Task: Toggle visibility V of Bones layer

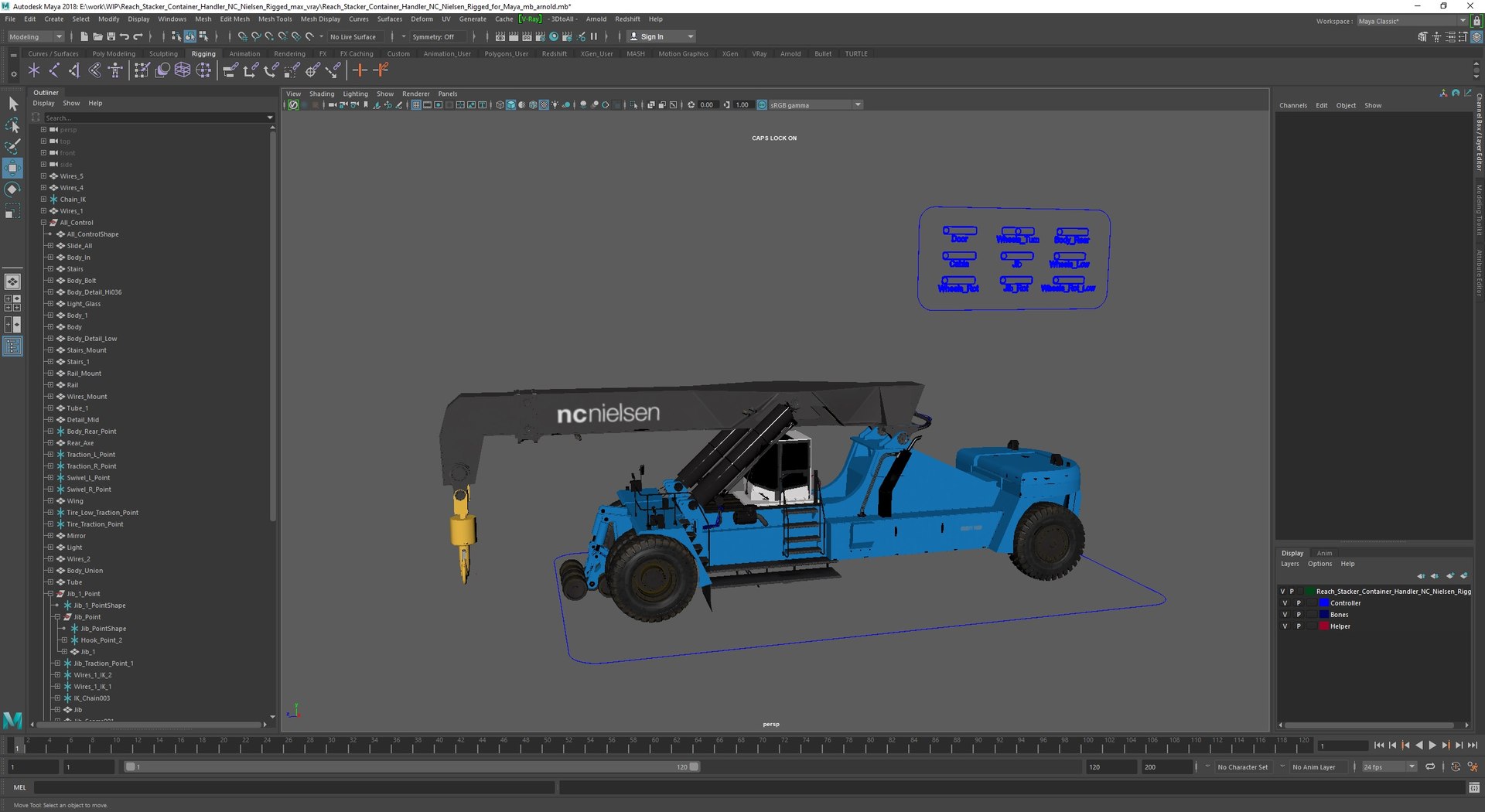Action: coord(1285,615)
